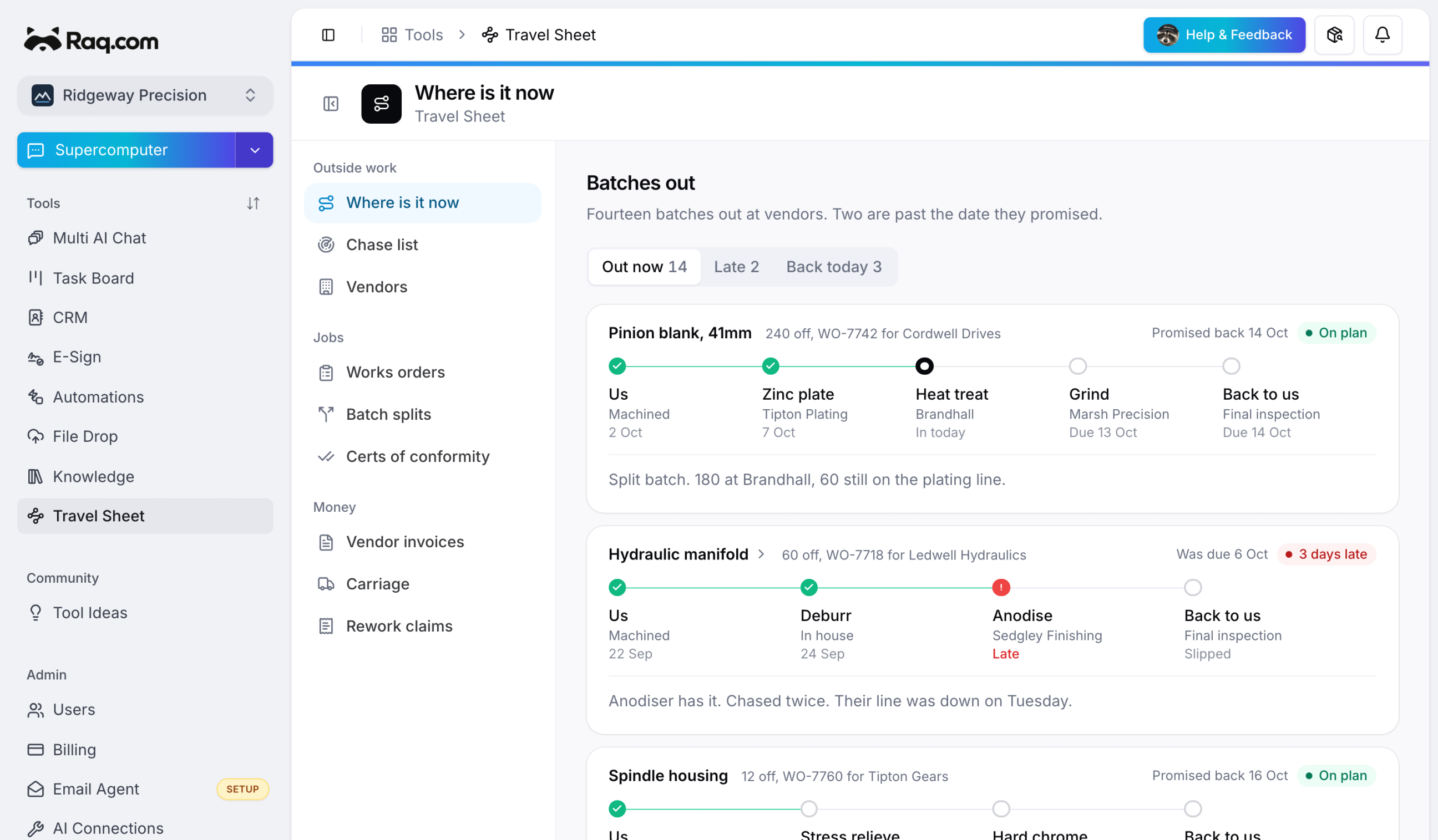The image size is (1438, 840).
Task: Click the Split batch note text
Action: click(x=807, y=480)
